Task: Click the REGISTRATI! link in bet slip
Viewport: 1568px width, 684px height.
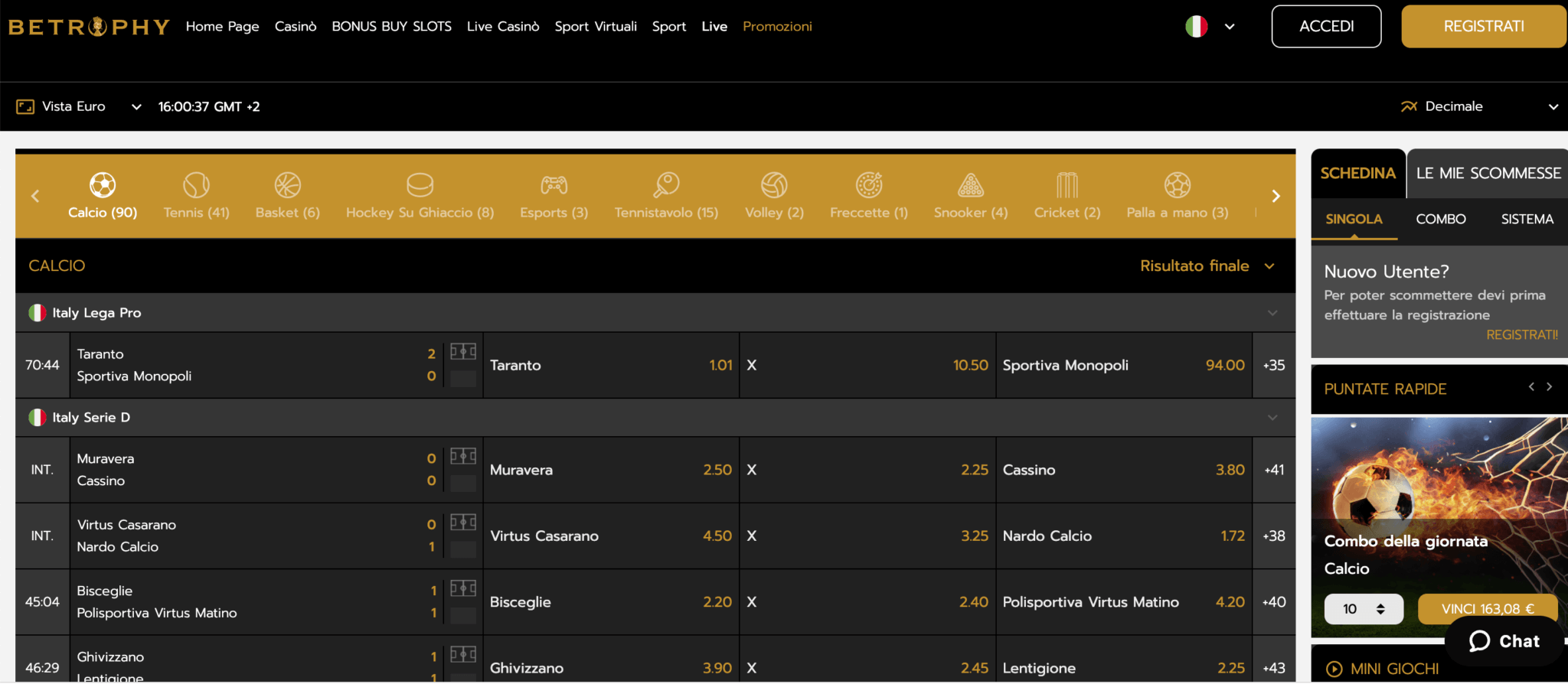Action: (x=1522, y=334)
